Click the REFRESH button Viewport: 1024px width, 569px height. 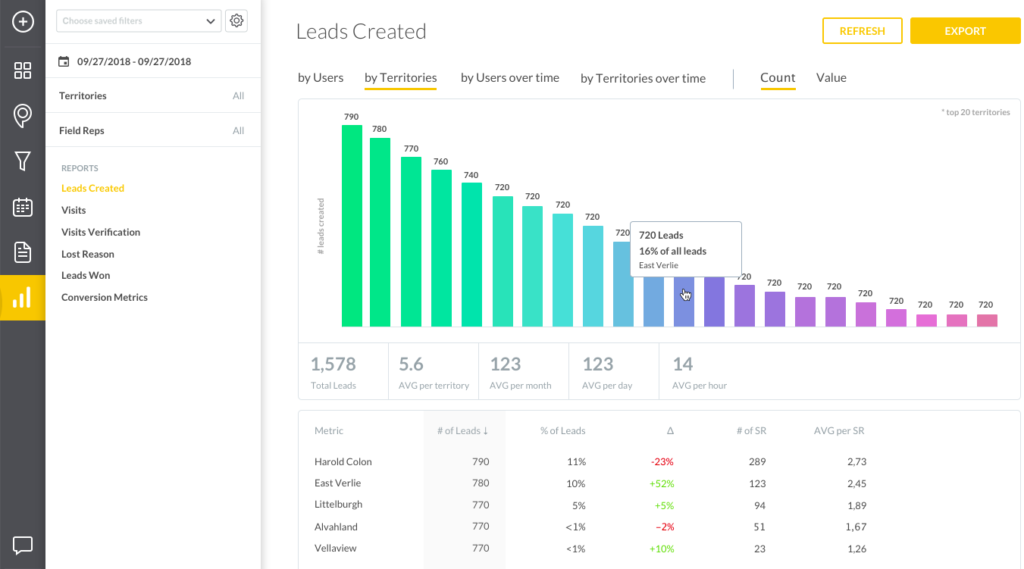(862, 31)
